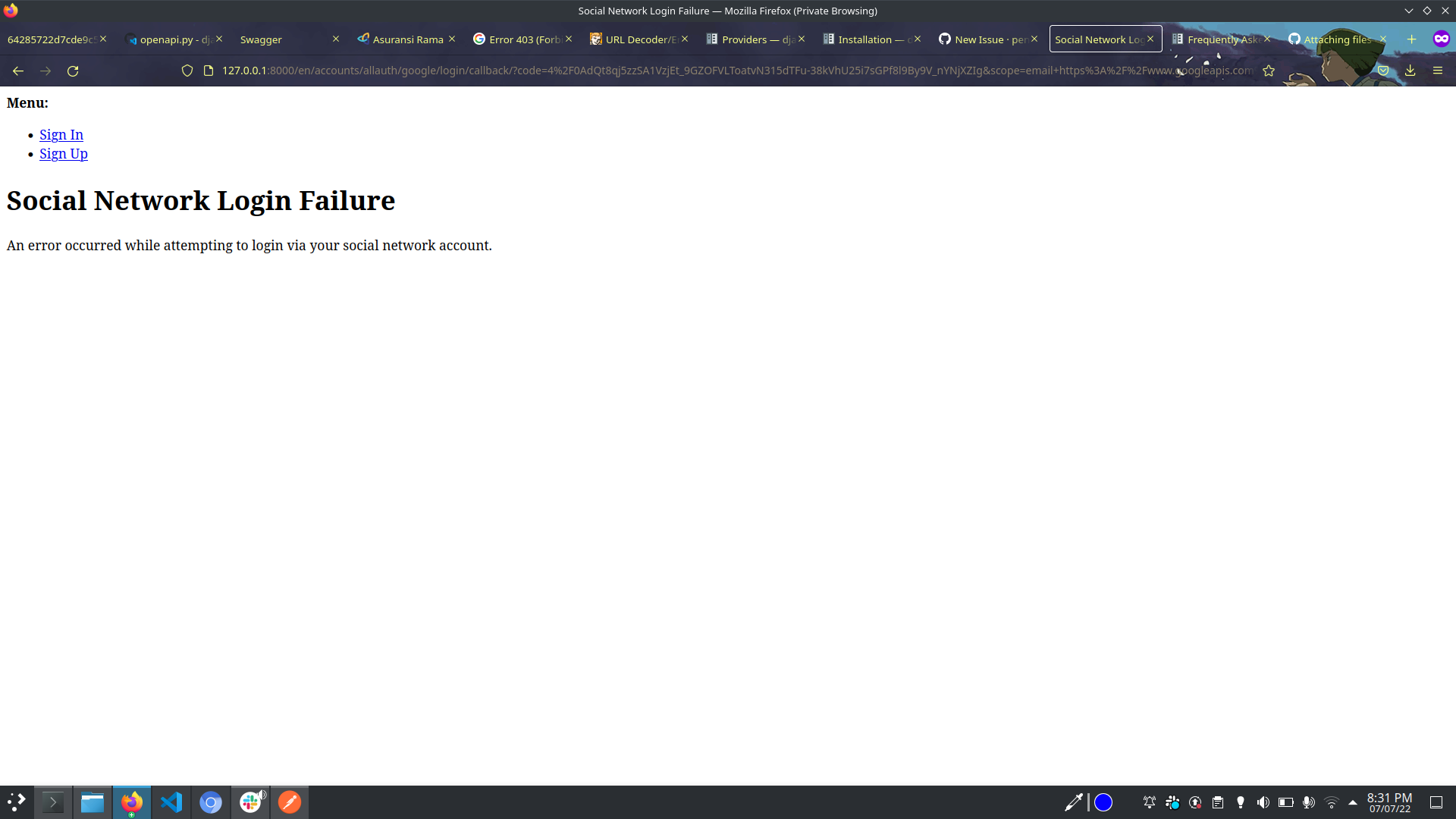Viewport: 1456px width, 819px height.
Task: Click the blue color swatch in the tray
Action: [1103, 802]
